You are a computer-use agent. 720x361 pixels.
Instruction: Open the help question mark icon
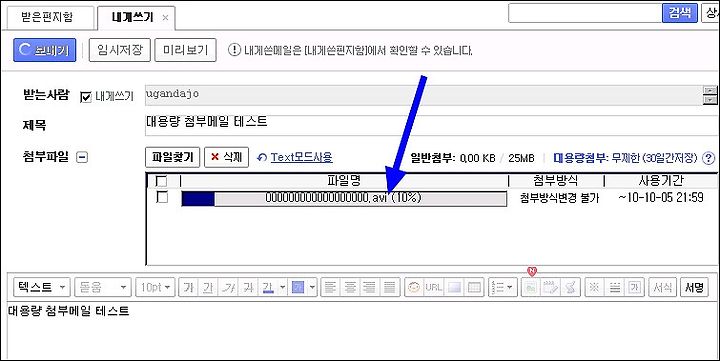(709, 158)
